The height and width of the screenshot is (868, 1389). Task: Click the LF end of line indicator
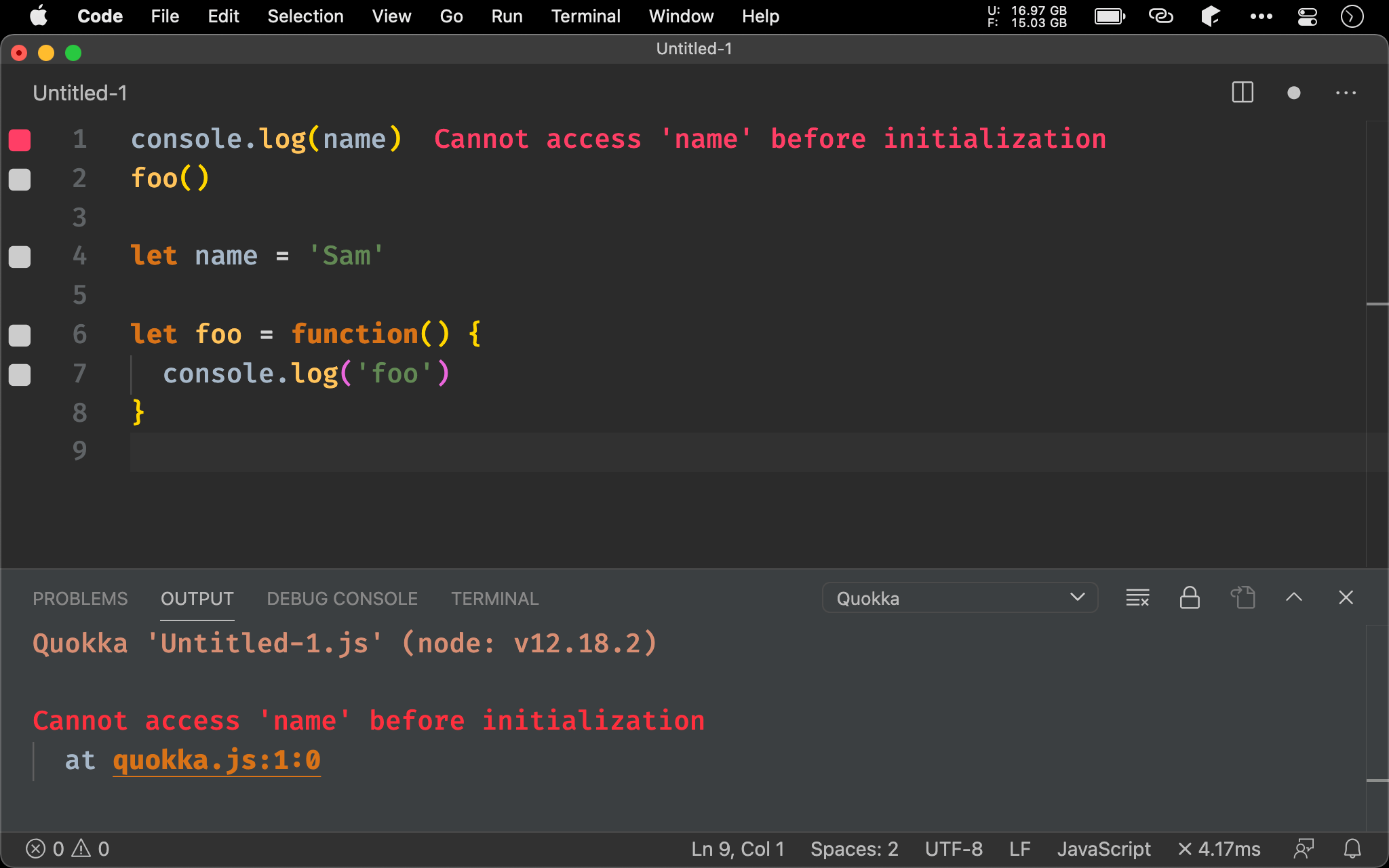pyautogui.click(x=1020, y=849)
